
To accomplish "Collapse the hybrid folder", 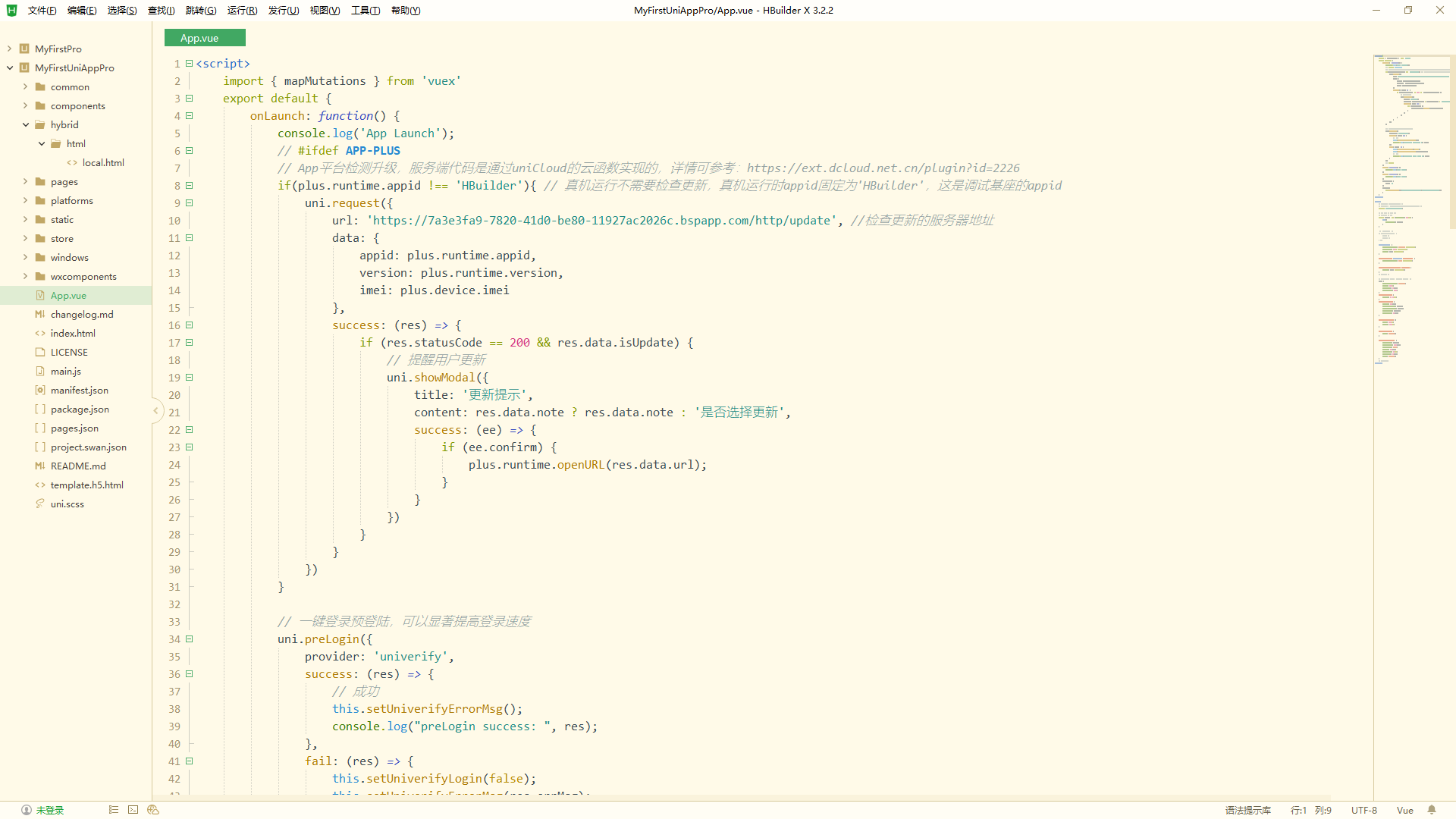I will click(x=25, y=124).
